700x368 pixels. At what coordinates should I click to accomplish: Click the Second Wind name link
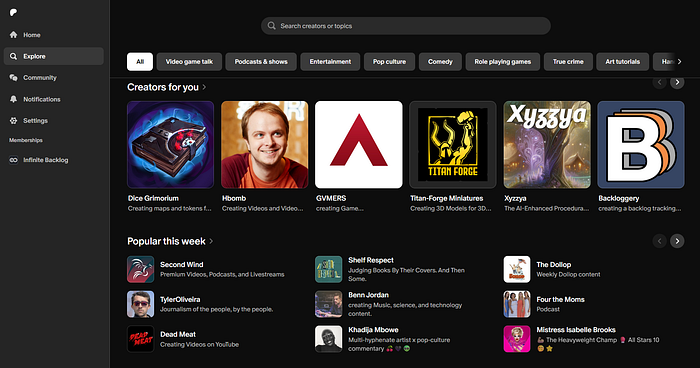pyautogui.click(x=182, y=264)
